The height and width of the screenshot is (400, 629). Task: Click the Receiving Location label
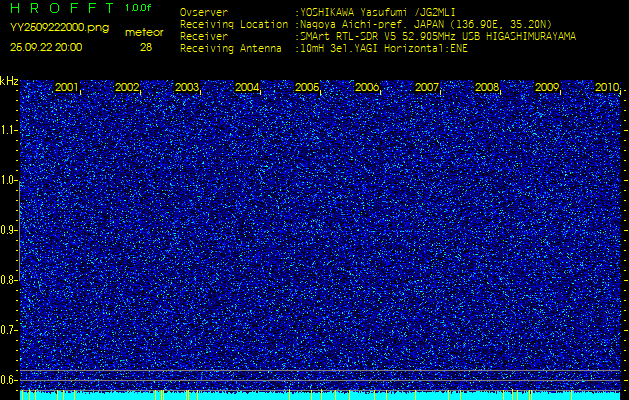234,24
